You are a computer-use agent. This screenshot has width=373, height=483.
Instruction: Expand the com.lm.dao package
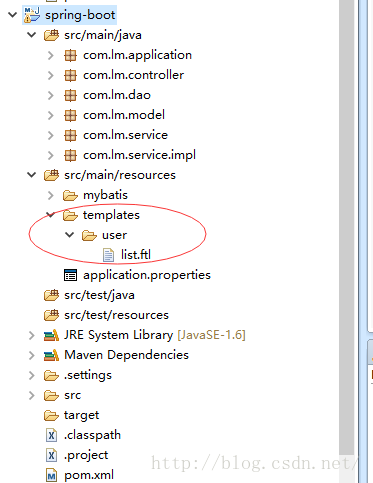[51, 95]
